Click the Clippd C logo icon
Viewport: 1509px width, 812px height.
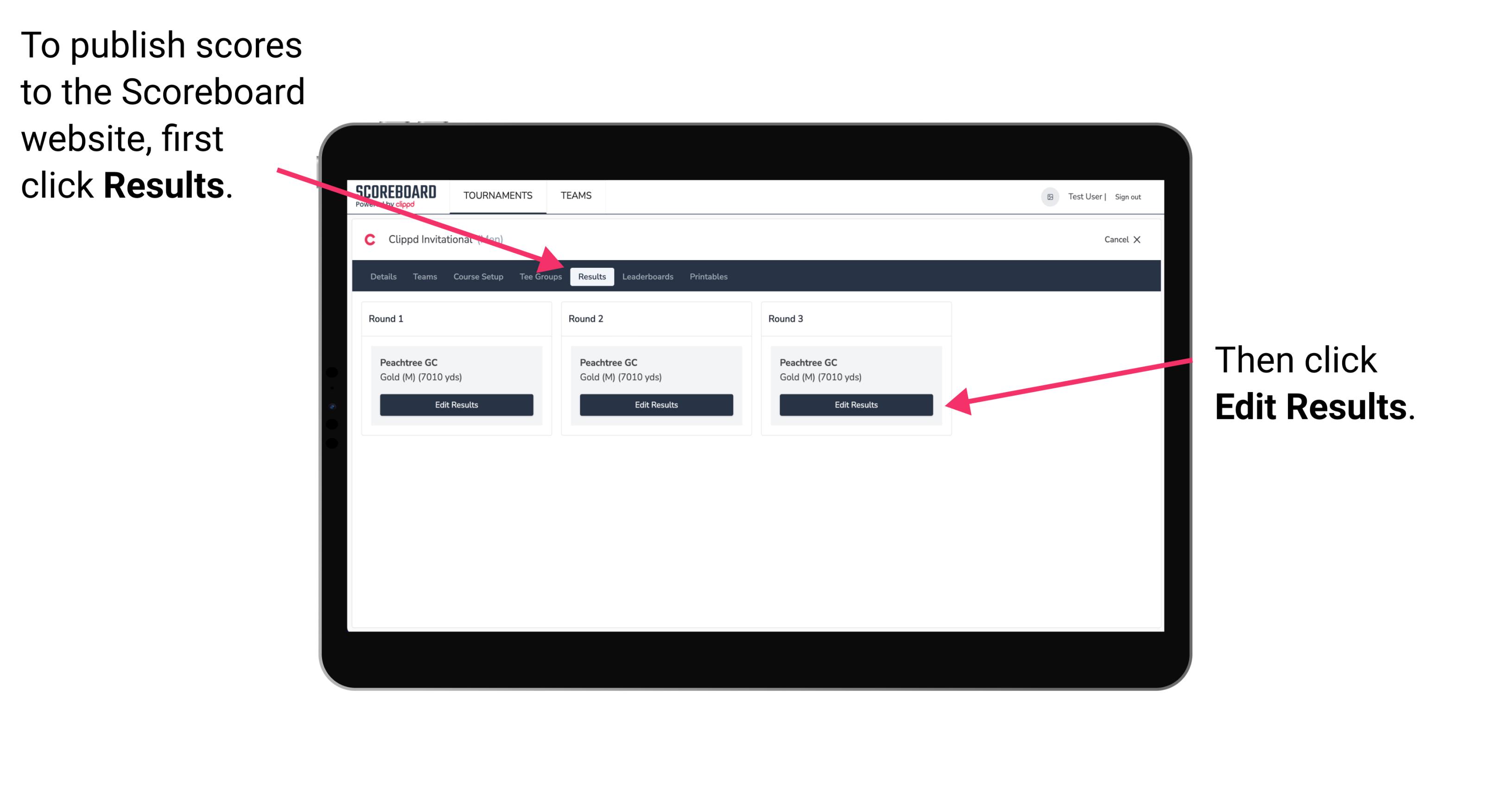click(369, 240)
